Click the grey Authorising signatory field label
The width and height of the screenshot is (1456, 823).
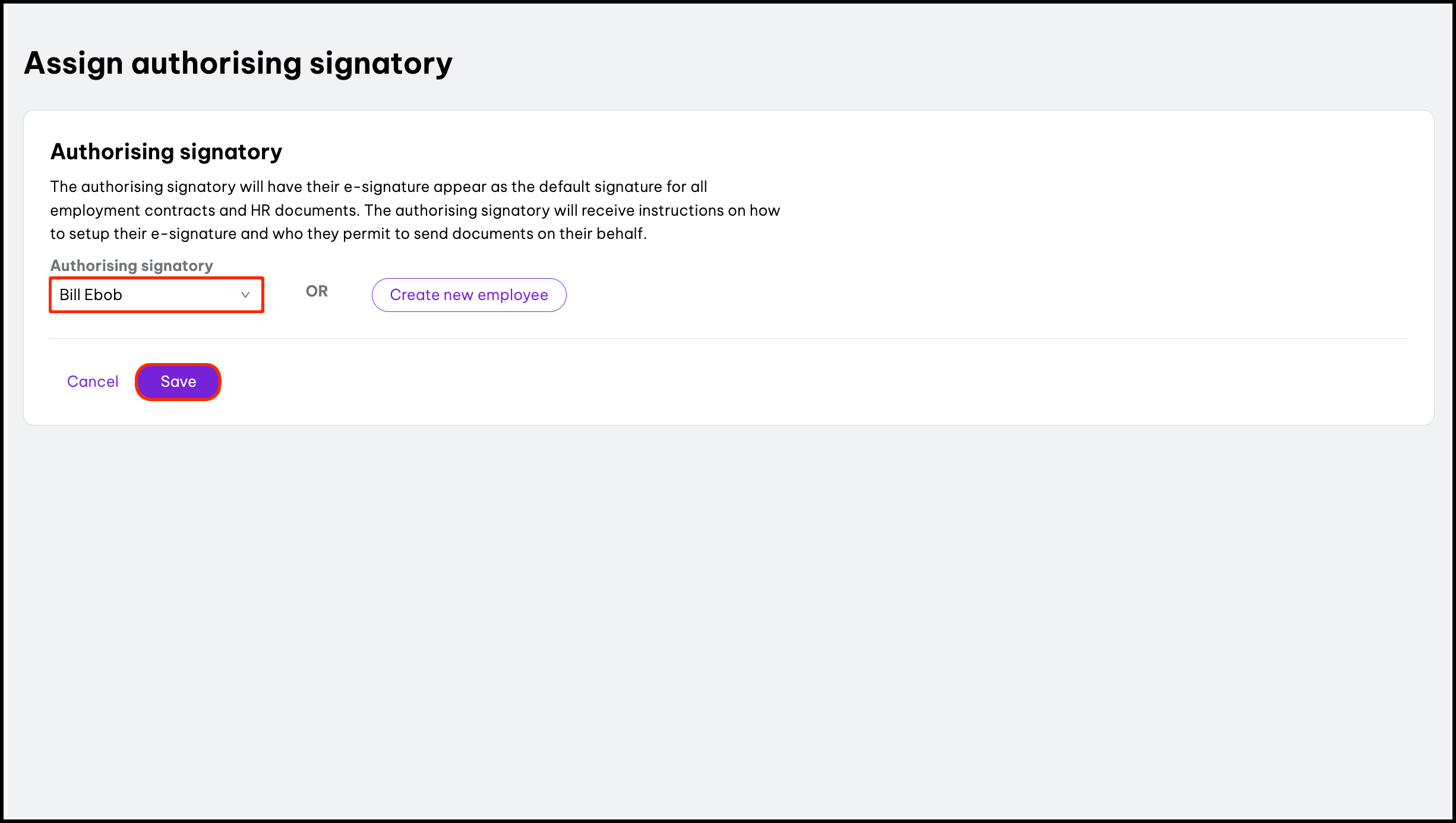pyautogui.click(x=131, y=265)
